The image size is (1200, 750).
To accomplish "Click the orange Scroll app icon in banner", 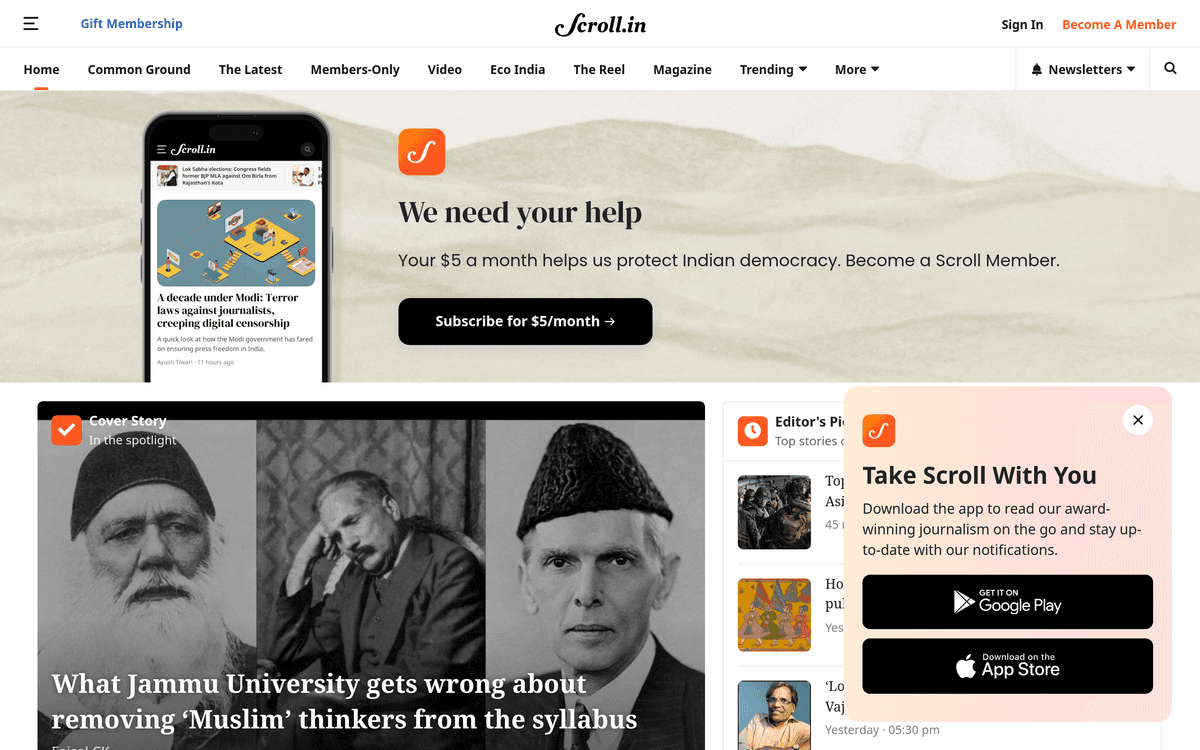I will point(422,152).
